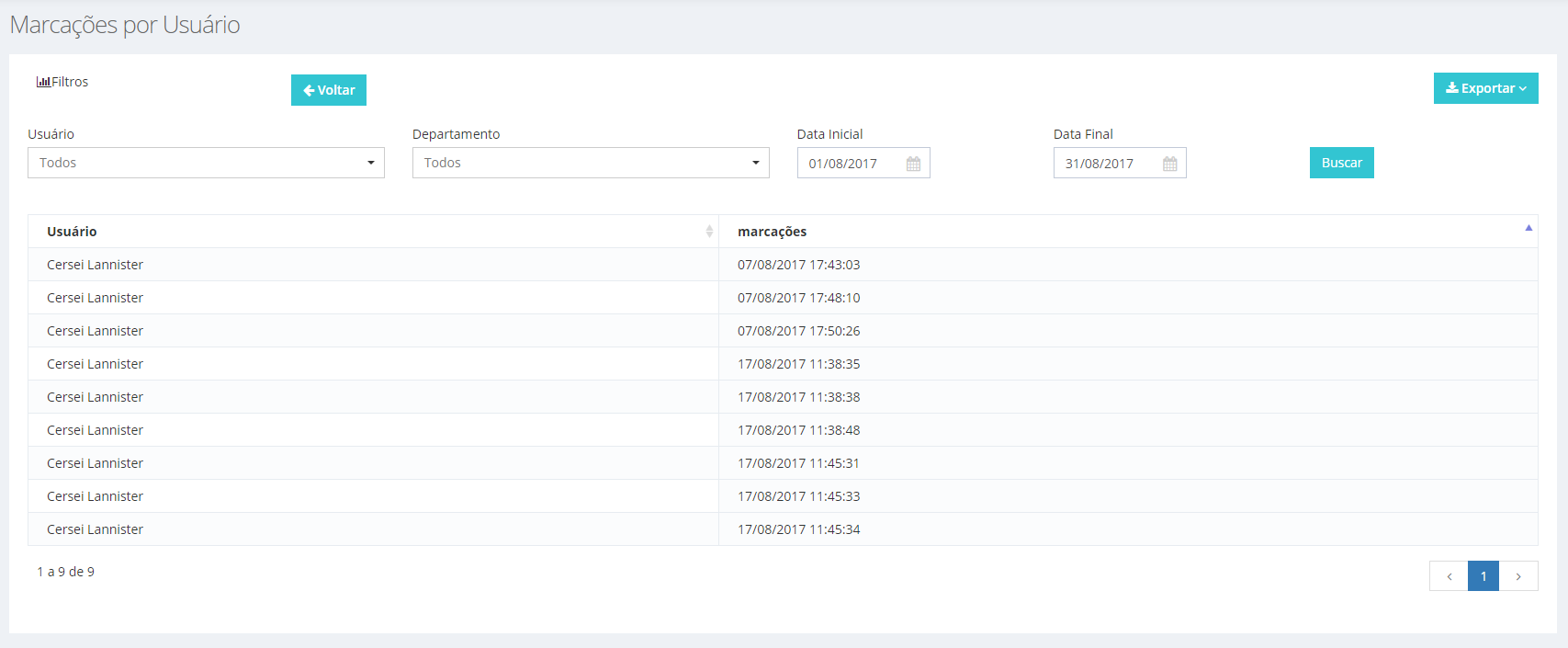Click timestamp 17/08/2017 11:45:34
Screen dimensions: 1568x648
[798, 529]
